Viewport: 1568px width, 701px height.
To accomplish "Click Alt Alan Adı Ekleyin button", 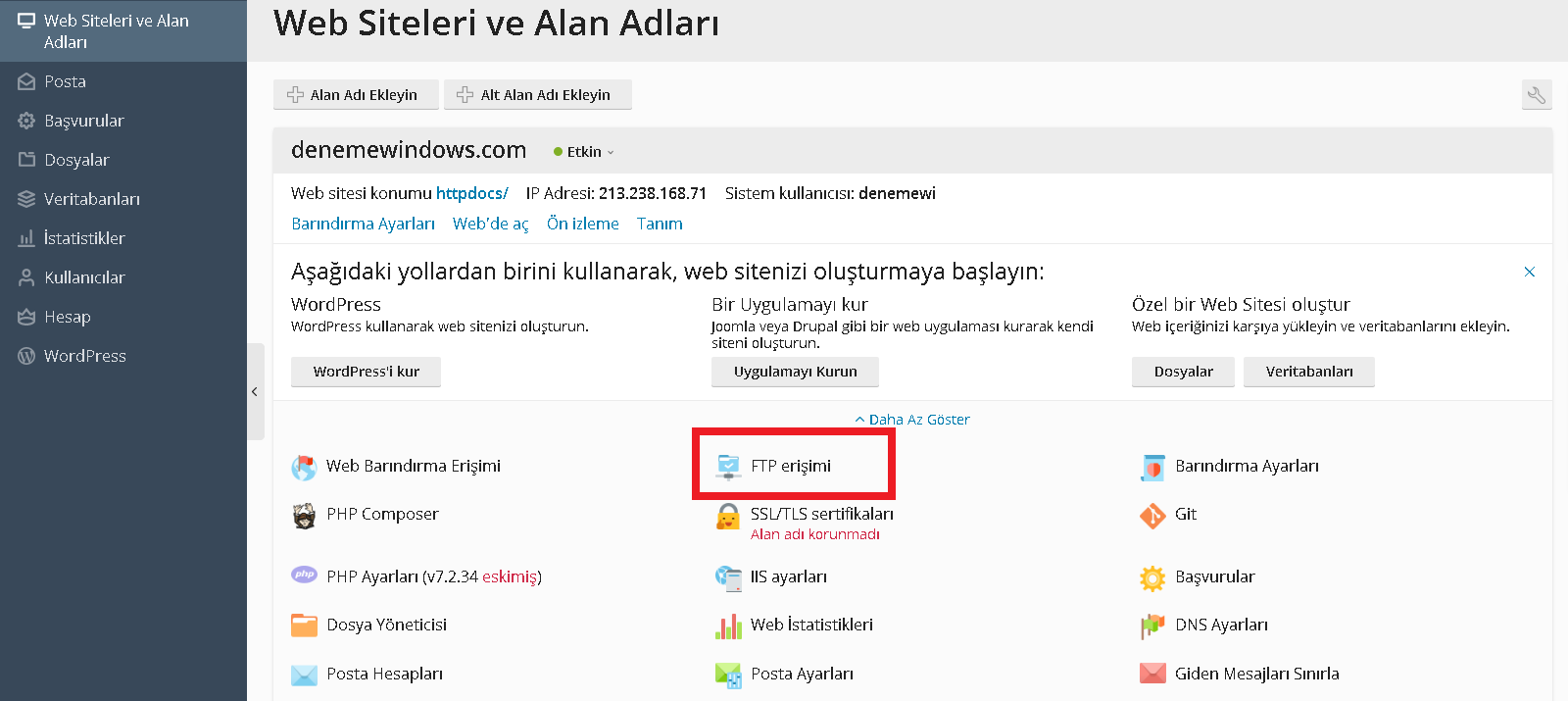I will click(x=537, y=95).
